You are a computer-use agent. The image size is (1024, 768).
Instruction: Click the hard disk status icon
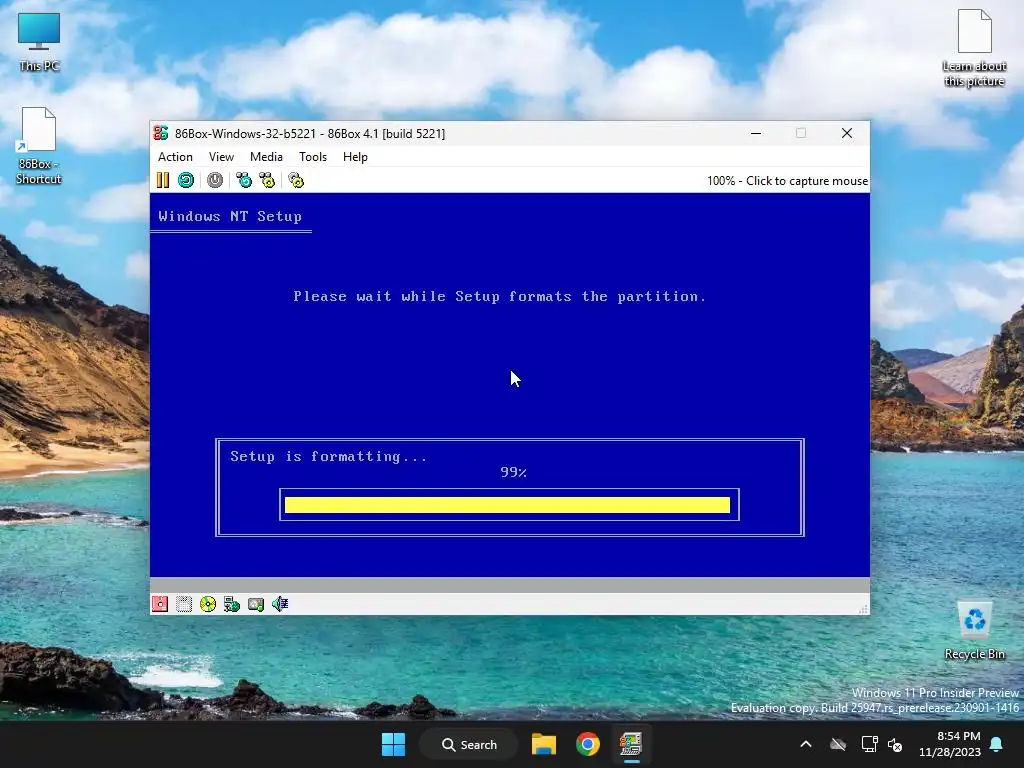pos(256,604)
